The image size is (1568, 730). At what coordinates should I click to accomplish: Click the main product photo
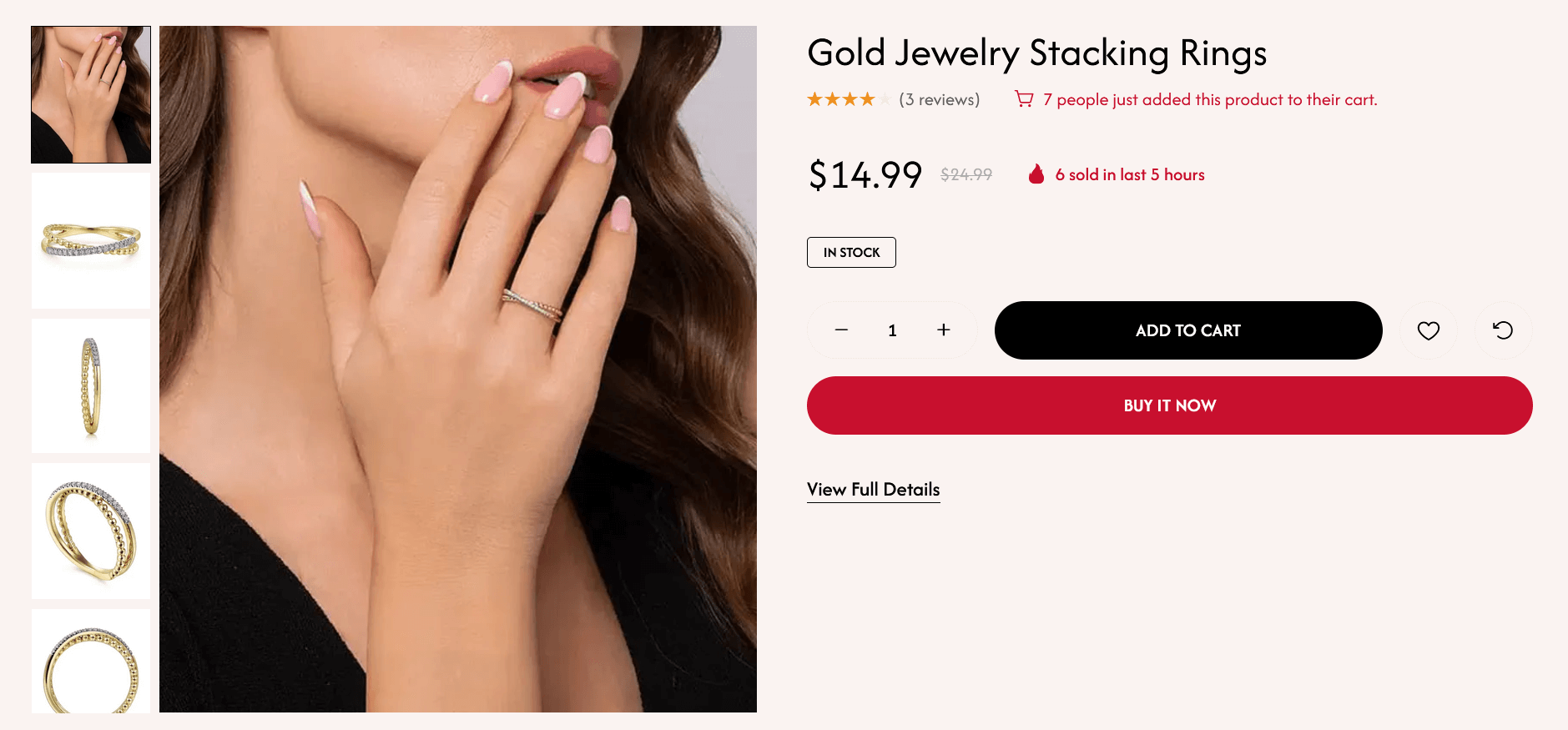[458, 369]
